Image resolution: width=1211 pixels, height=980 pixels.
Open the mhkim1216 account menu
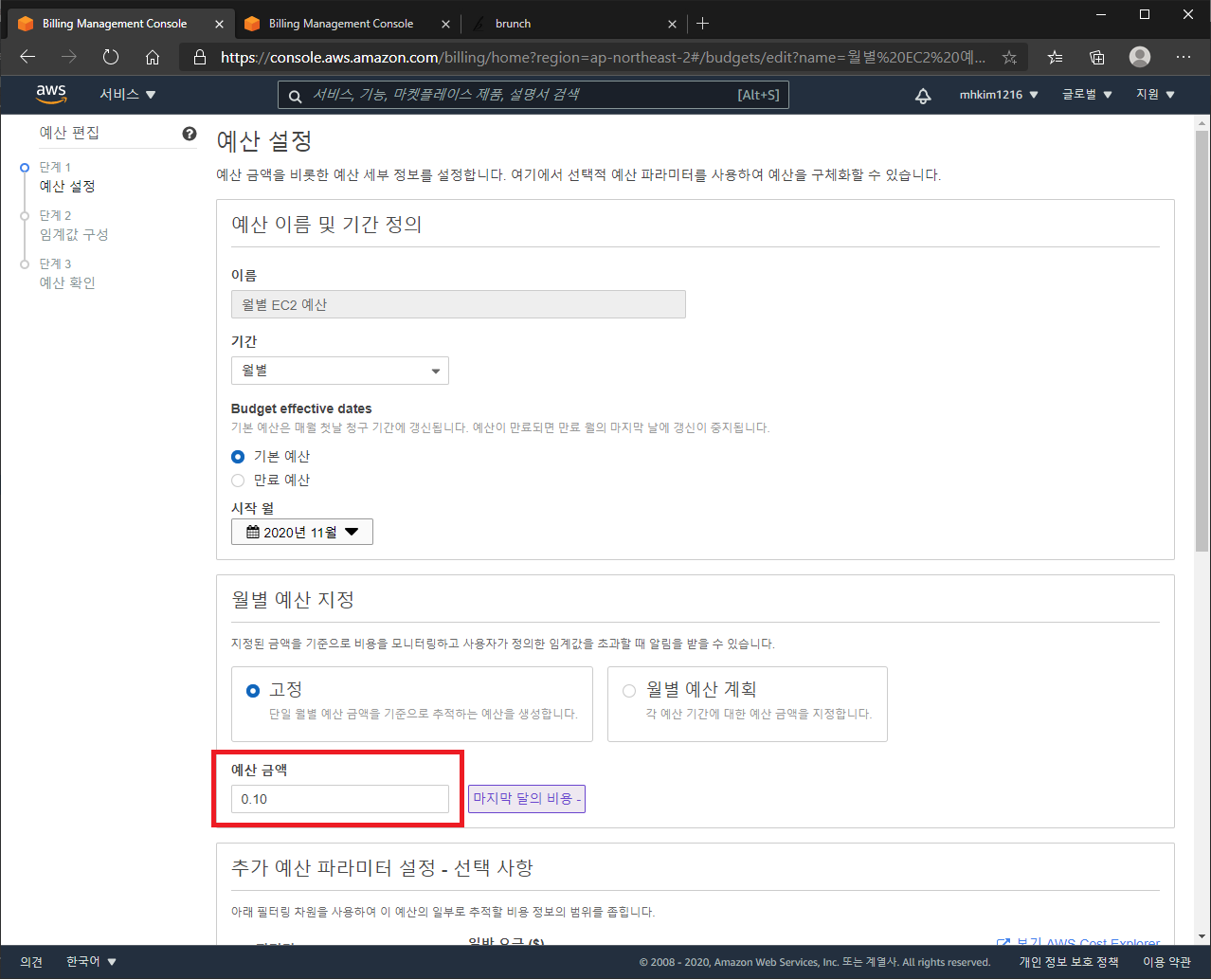point(999,95)
